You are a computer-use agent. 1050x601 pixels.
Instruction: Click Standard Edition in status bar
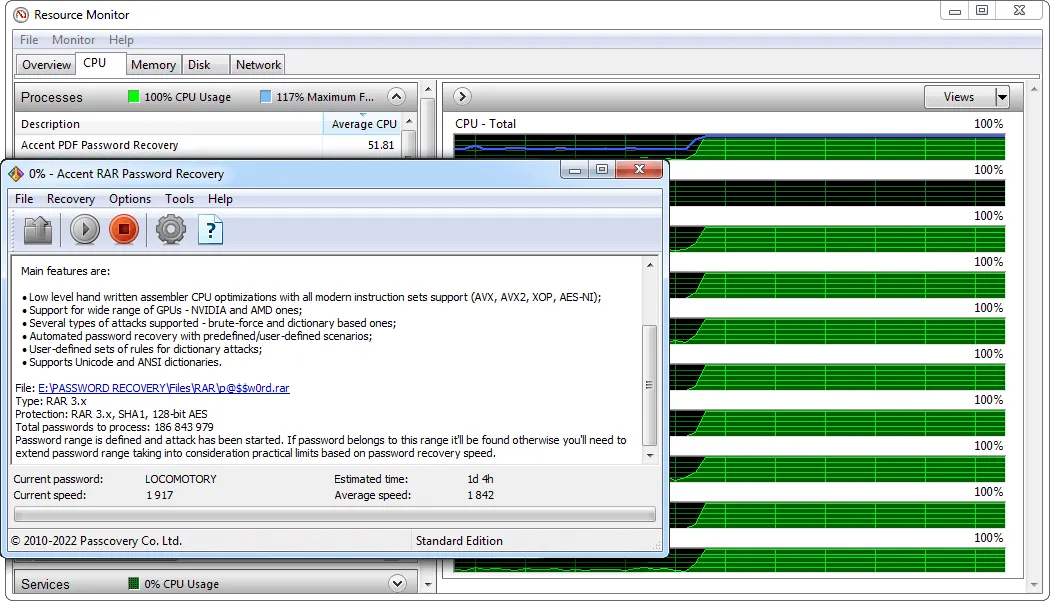pos(459,541)
